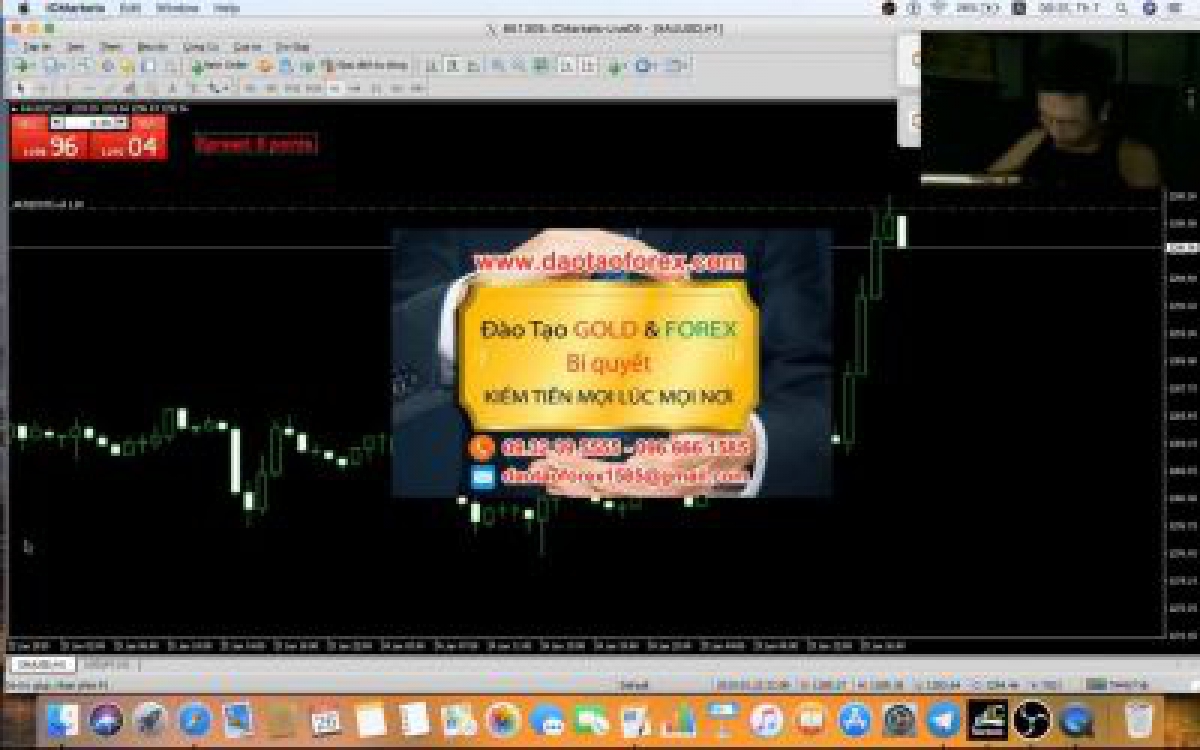Click the zoom in magnifier icon
This screenshot has height=750, width=1200.
point(498,65)
